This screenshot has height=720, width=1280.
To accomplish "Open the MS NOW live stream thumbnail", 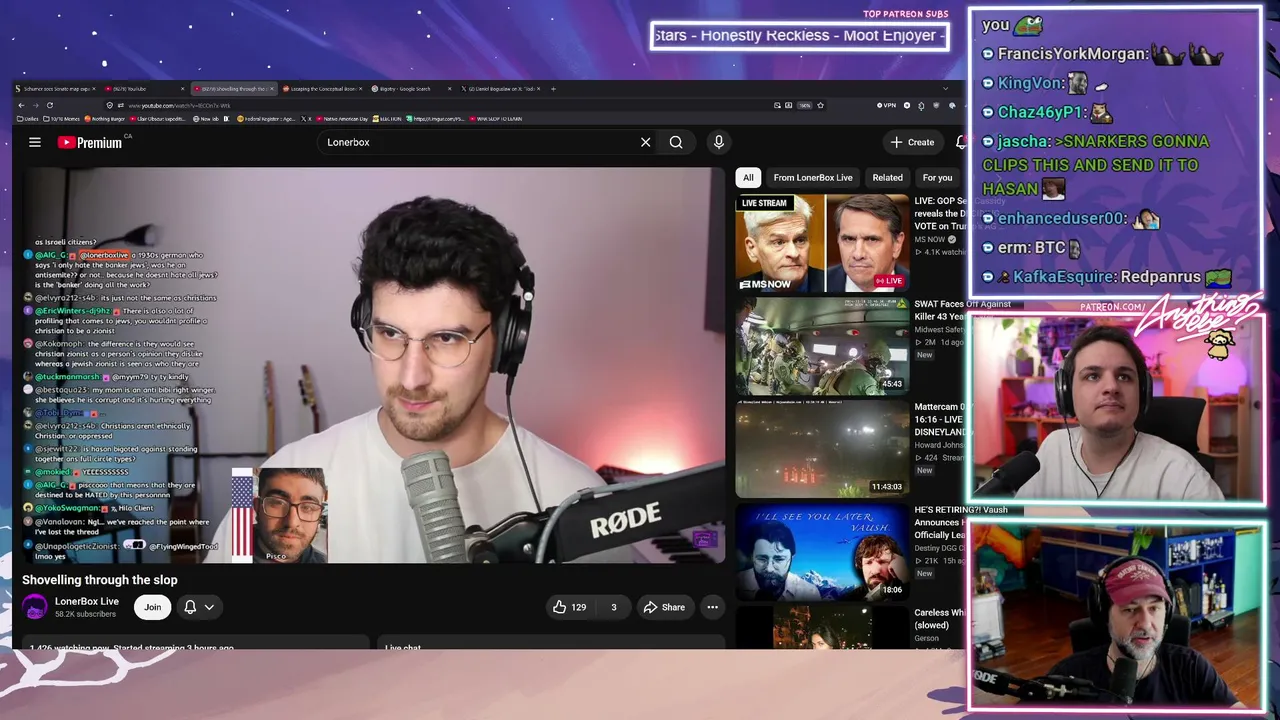I will pos(822,243).
